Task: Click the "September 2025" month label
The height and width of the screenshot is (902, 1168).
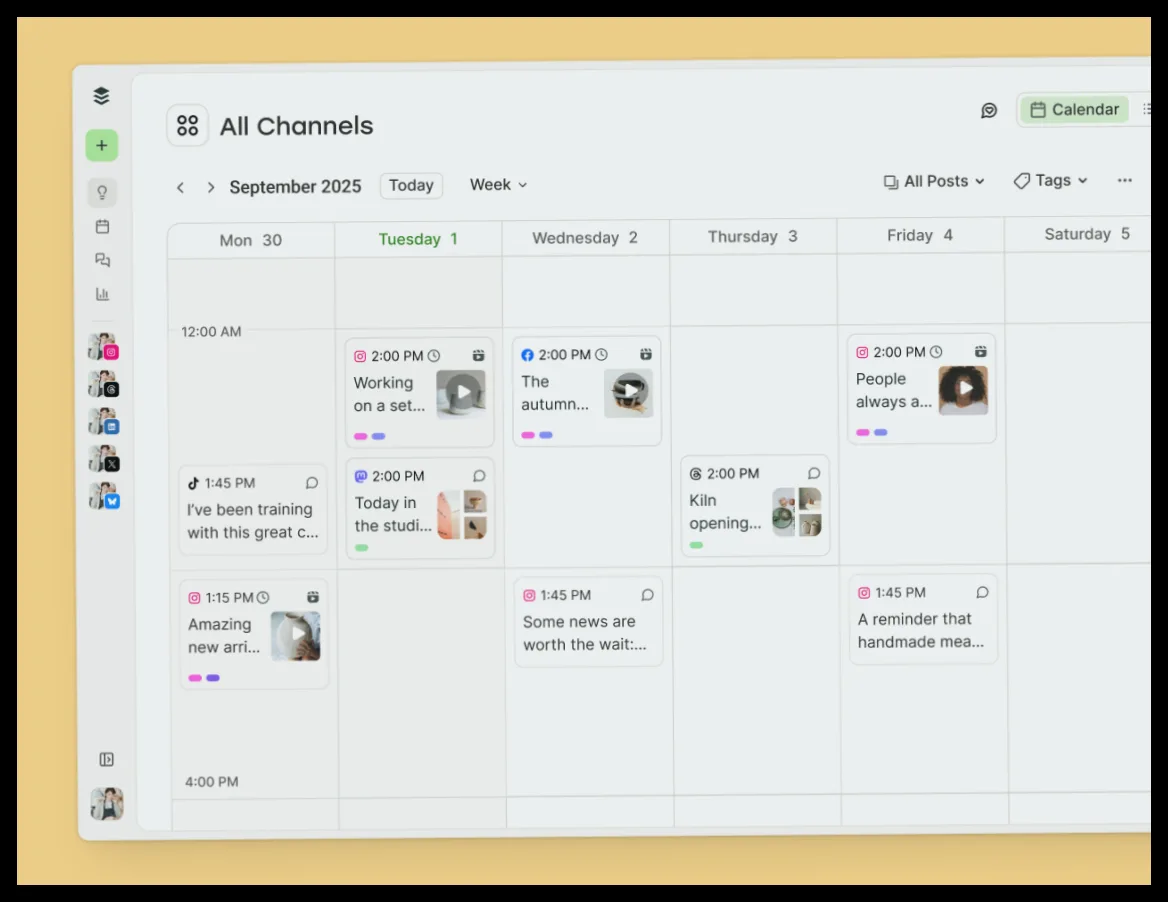Action: pyautogui.click(x=295, y=186)
